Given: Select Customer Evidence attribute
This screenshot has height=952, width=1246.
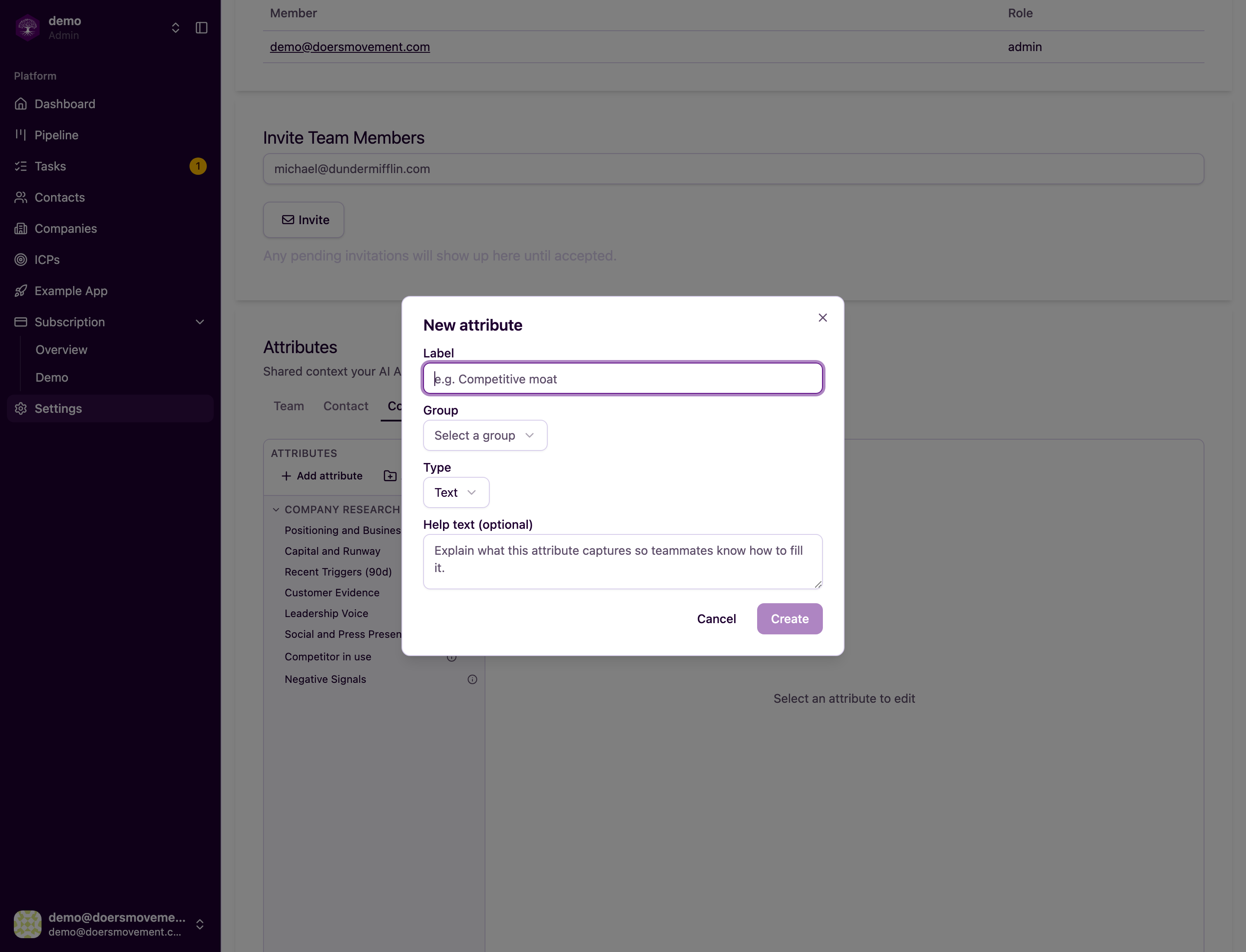Looking at the screenshot, I should 332,593.
